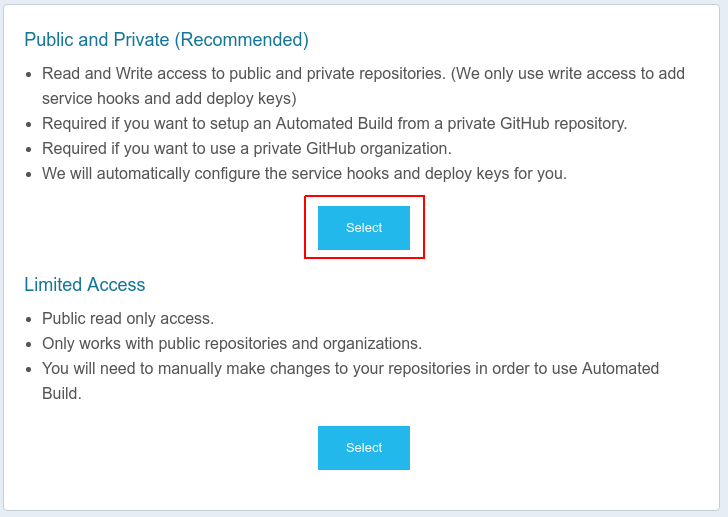Click the "service hooks and add deploy keys)" line

[x=169, y=99]
